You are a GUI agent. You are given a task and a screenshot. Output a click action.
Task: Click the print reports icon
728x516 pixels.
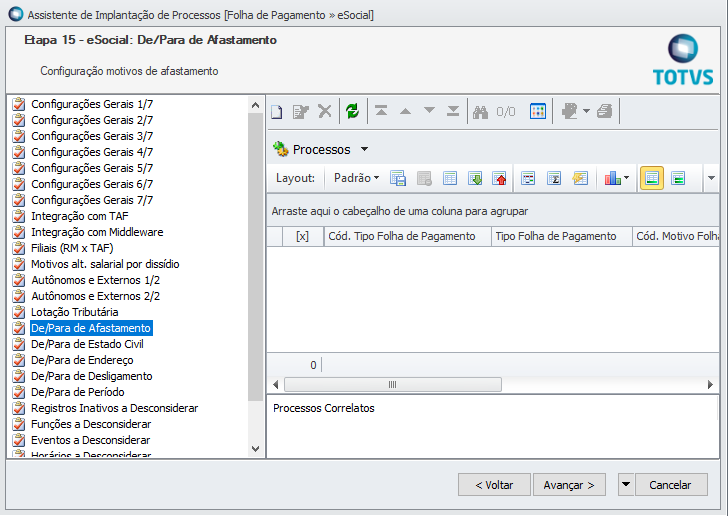coord(604,111)
